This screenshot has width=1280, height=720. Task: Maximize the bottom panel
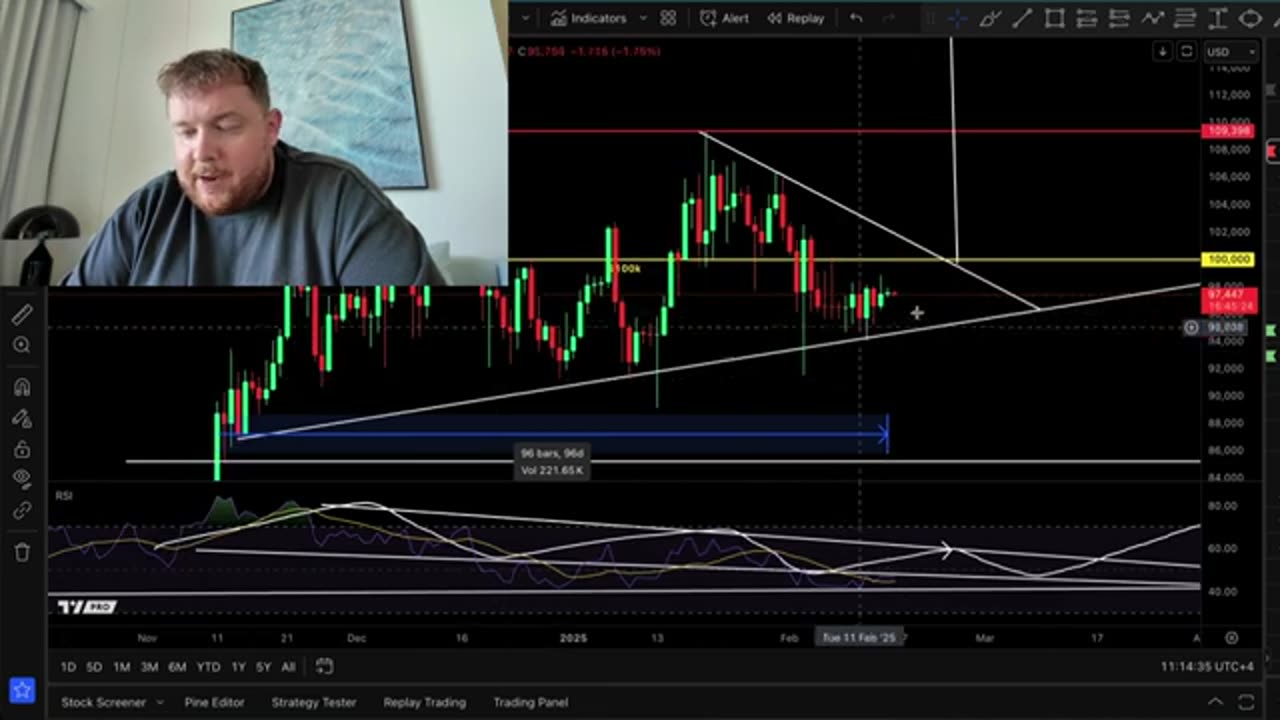1246,702
